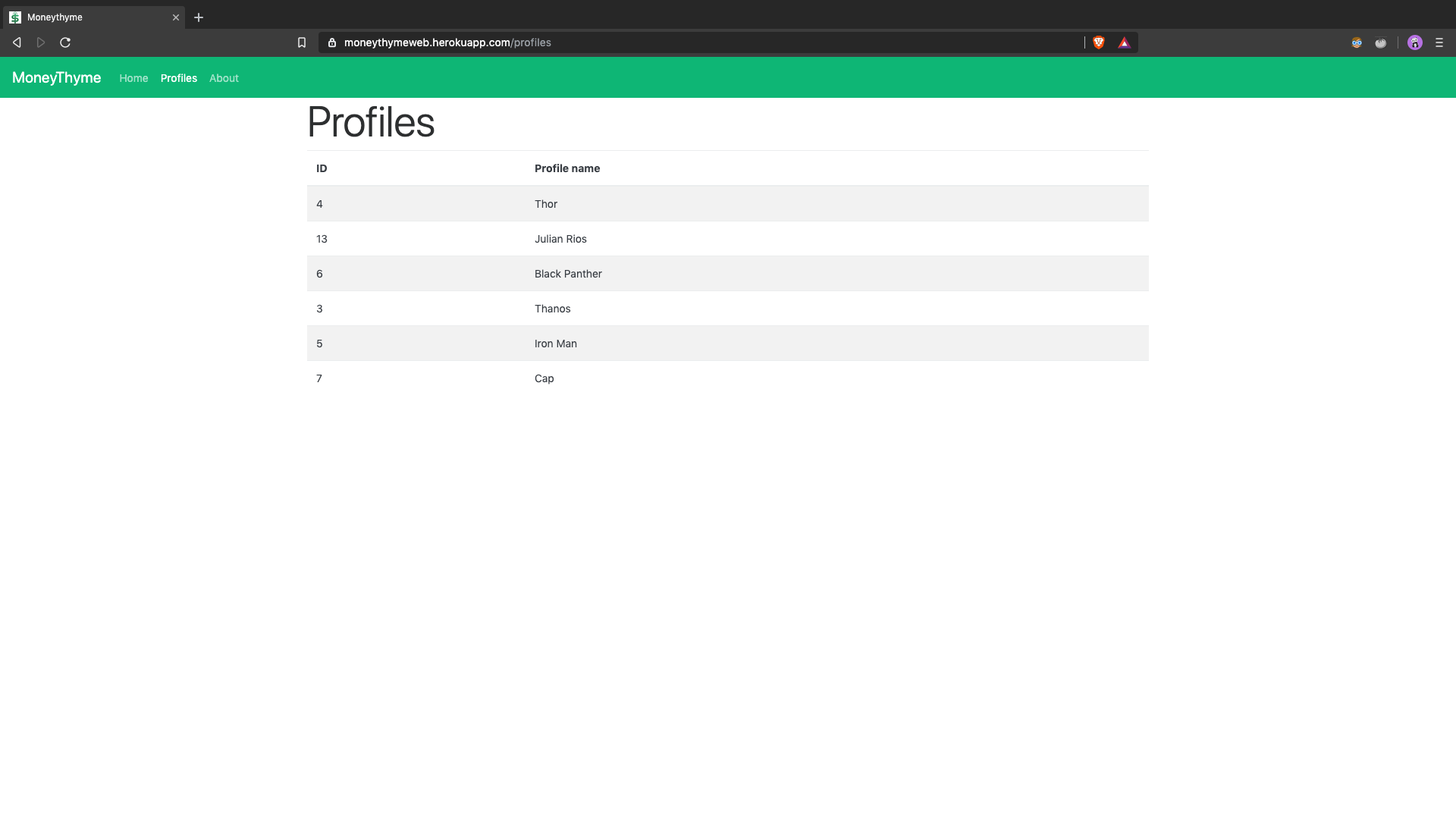The width and height of the screenshot is (1456, 819).
Task: Click the browser forward arrow
Action: (x=41, y=42)
